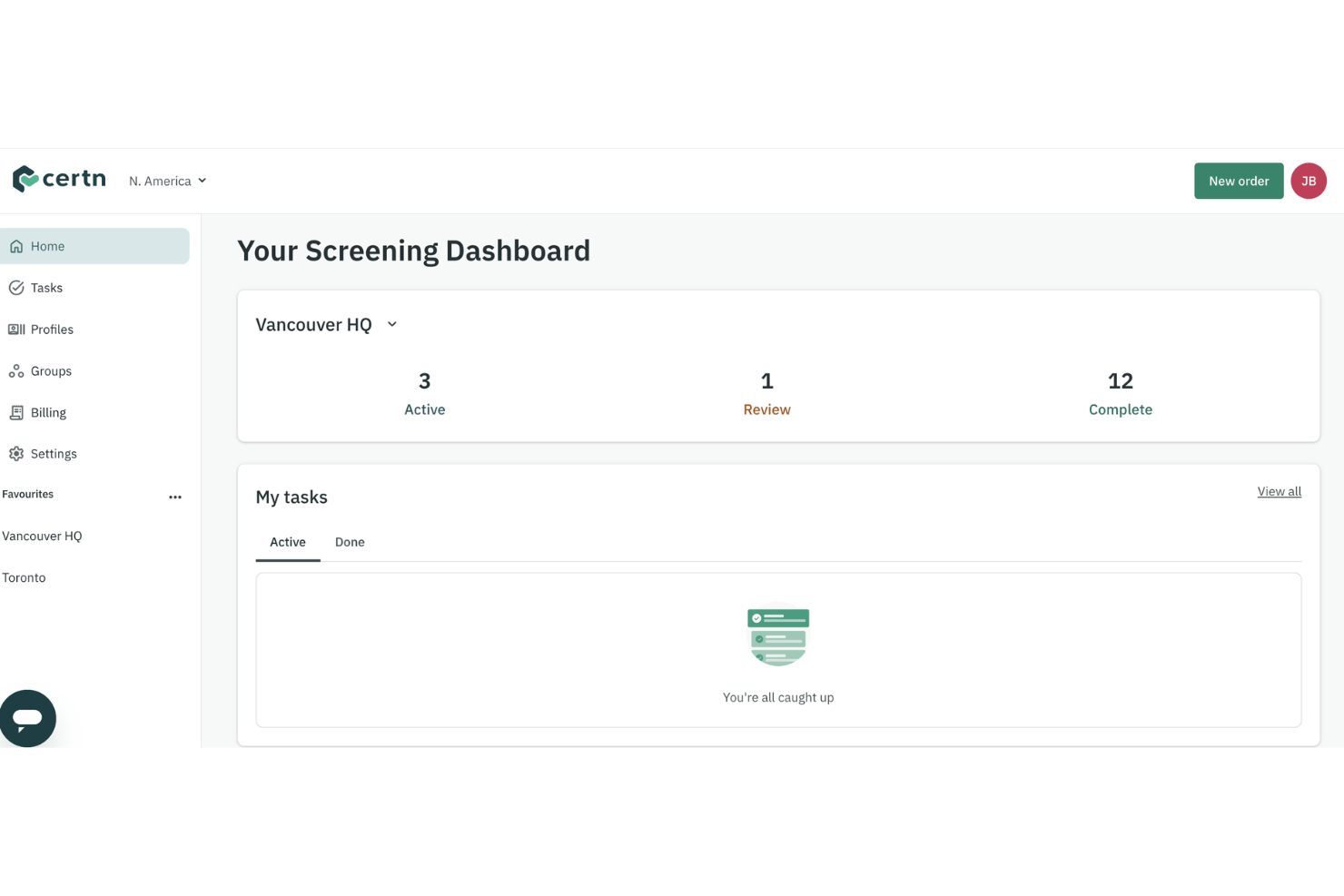Go to Tasks in the sidebar
Viewport: 1344px width, 896px height.
[x=94, y=288]
